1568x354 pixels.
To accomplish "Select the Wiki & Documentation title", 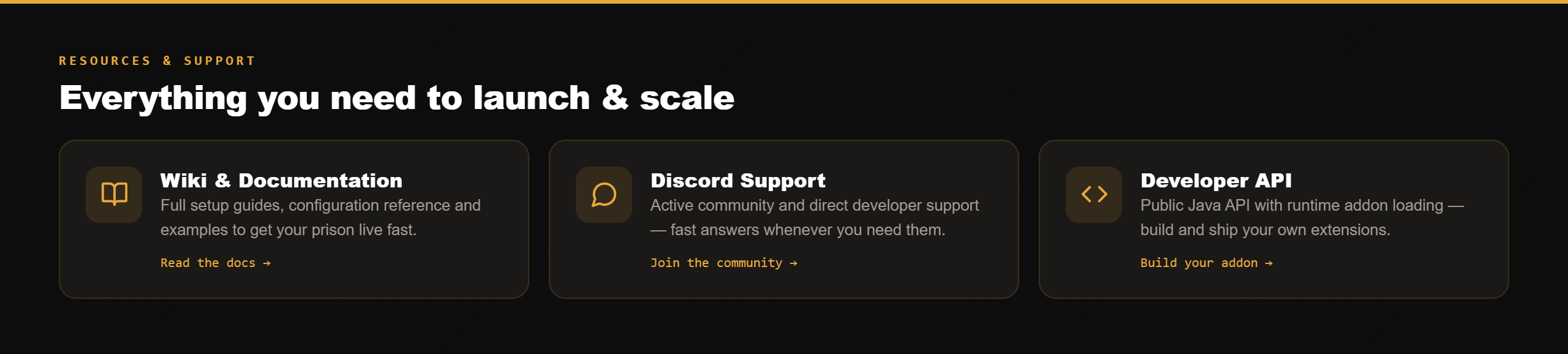I will click(x=281, y=181).
